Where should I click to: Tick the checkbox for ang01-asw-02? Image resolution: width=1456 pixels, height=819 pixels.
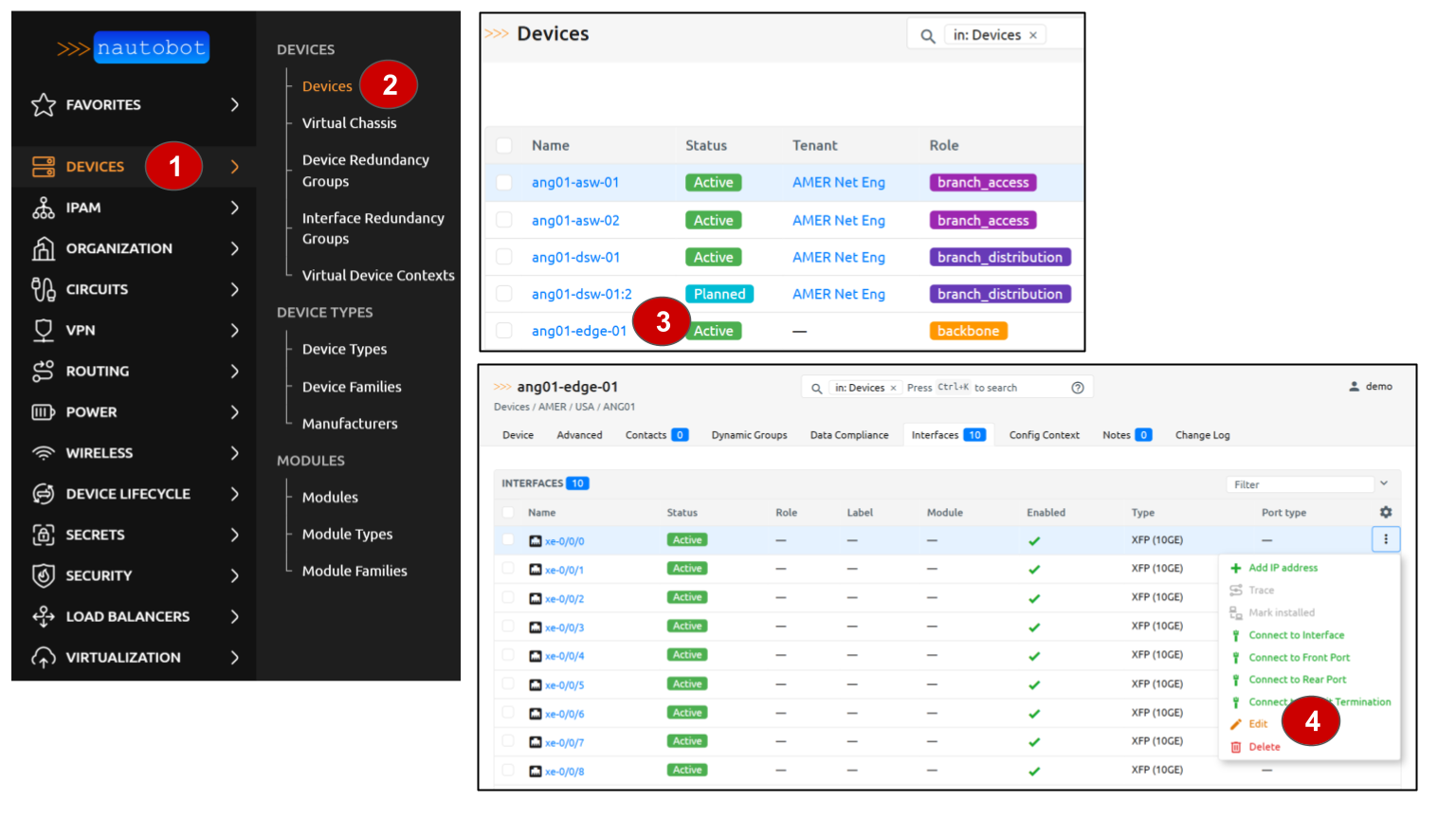tap(504, 220)
